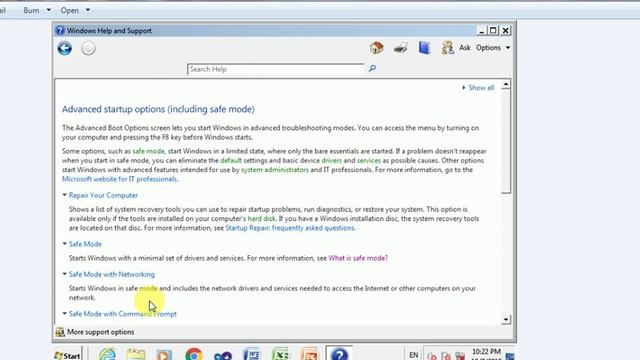Open the media player taskbar icon

click(164, 354)
